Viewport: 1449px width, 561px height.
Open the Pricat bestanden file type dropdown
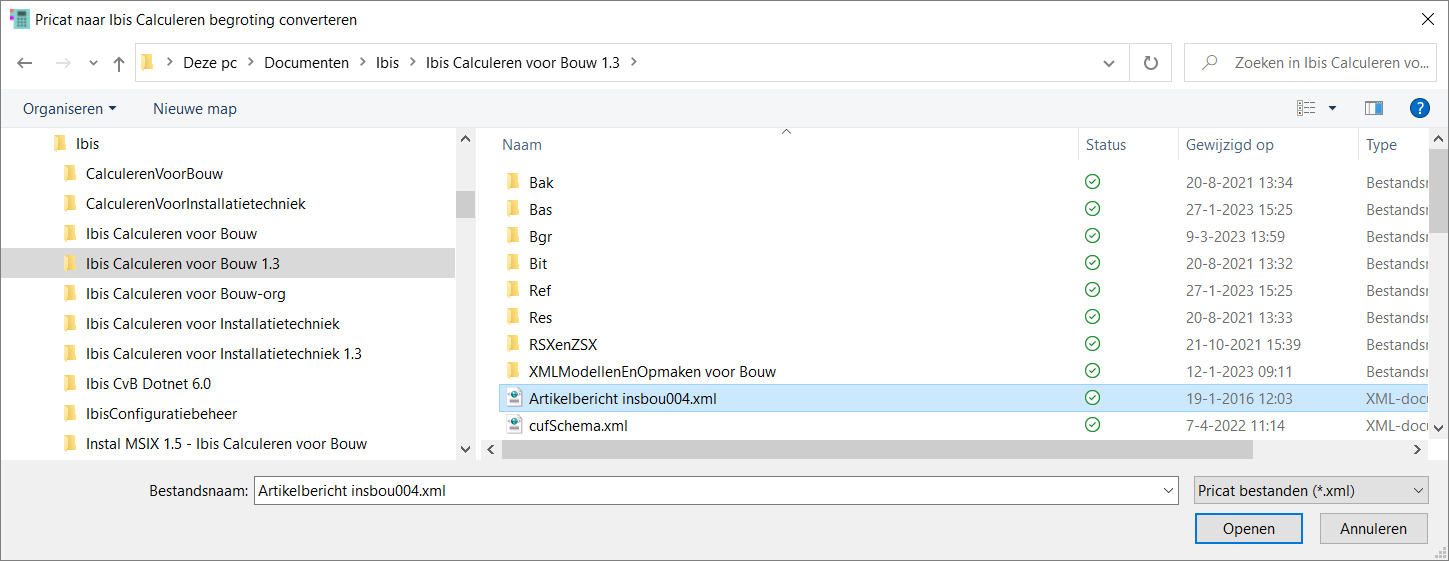(1311, 490)
